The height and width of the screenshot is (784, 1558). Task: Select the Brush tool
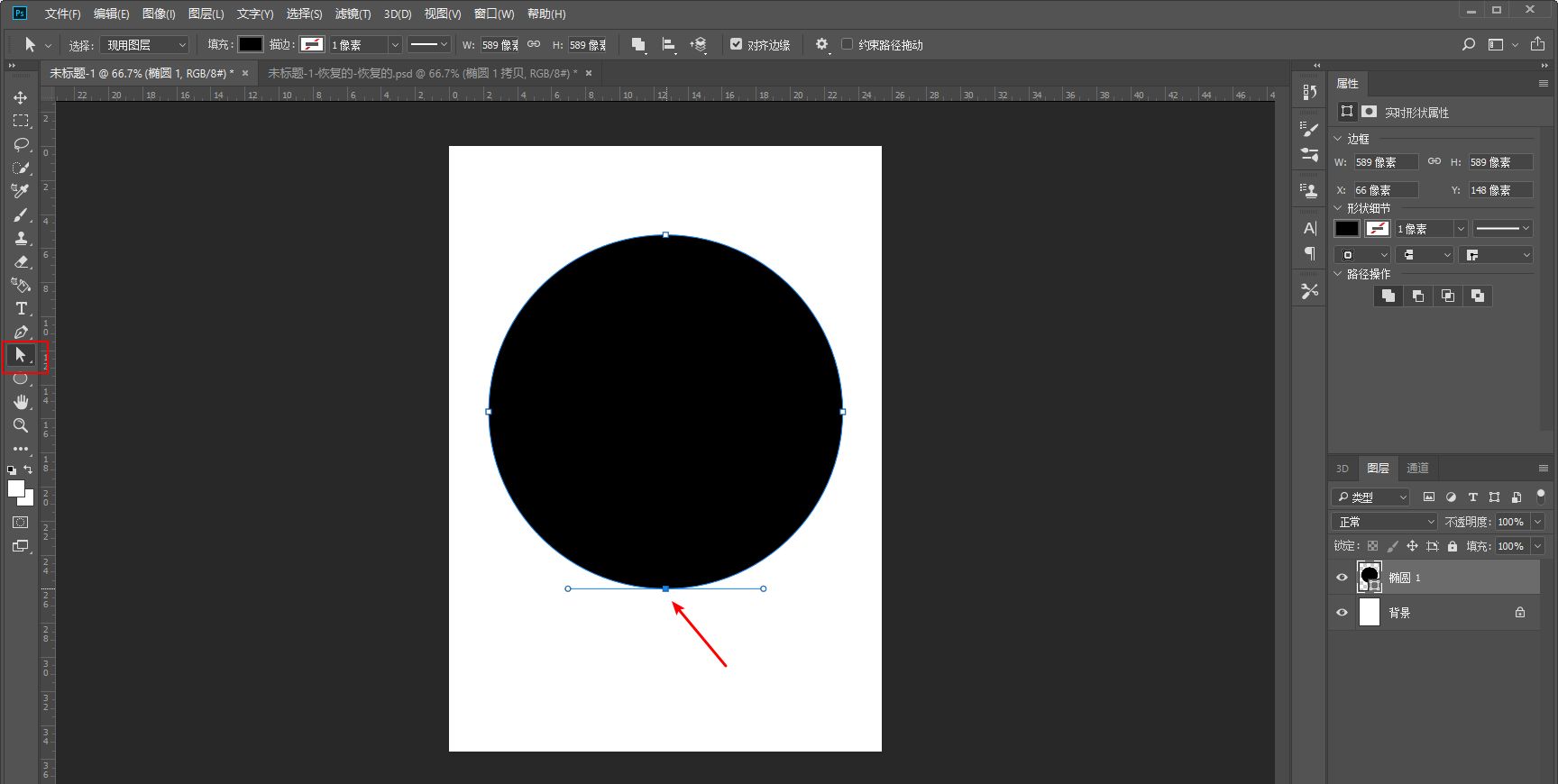click(21, 214)
